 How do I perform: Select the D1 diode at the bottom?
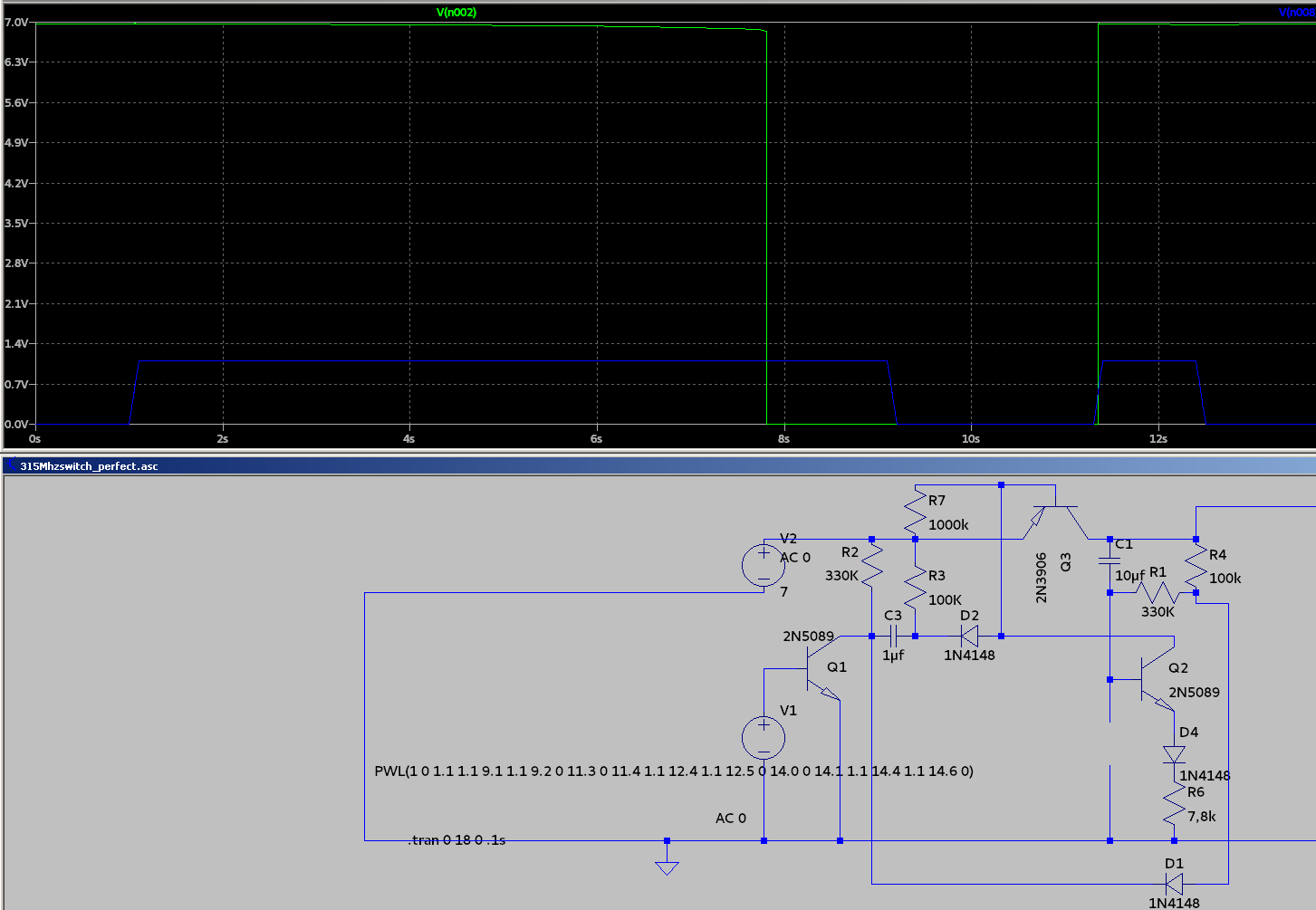point(1174,884)
